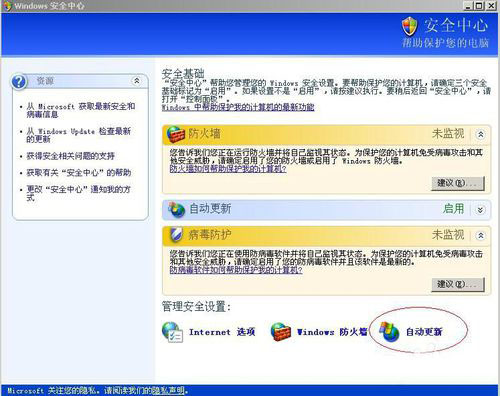The width and height of the screenshot is (500, 396).
Task: Collapse the 资源 panel with its chevron
Action: 137,81
